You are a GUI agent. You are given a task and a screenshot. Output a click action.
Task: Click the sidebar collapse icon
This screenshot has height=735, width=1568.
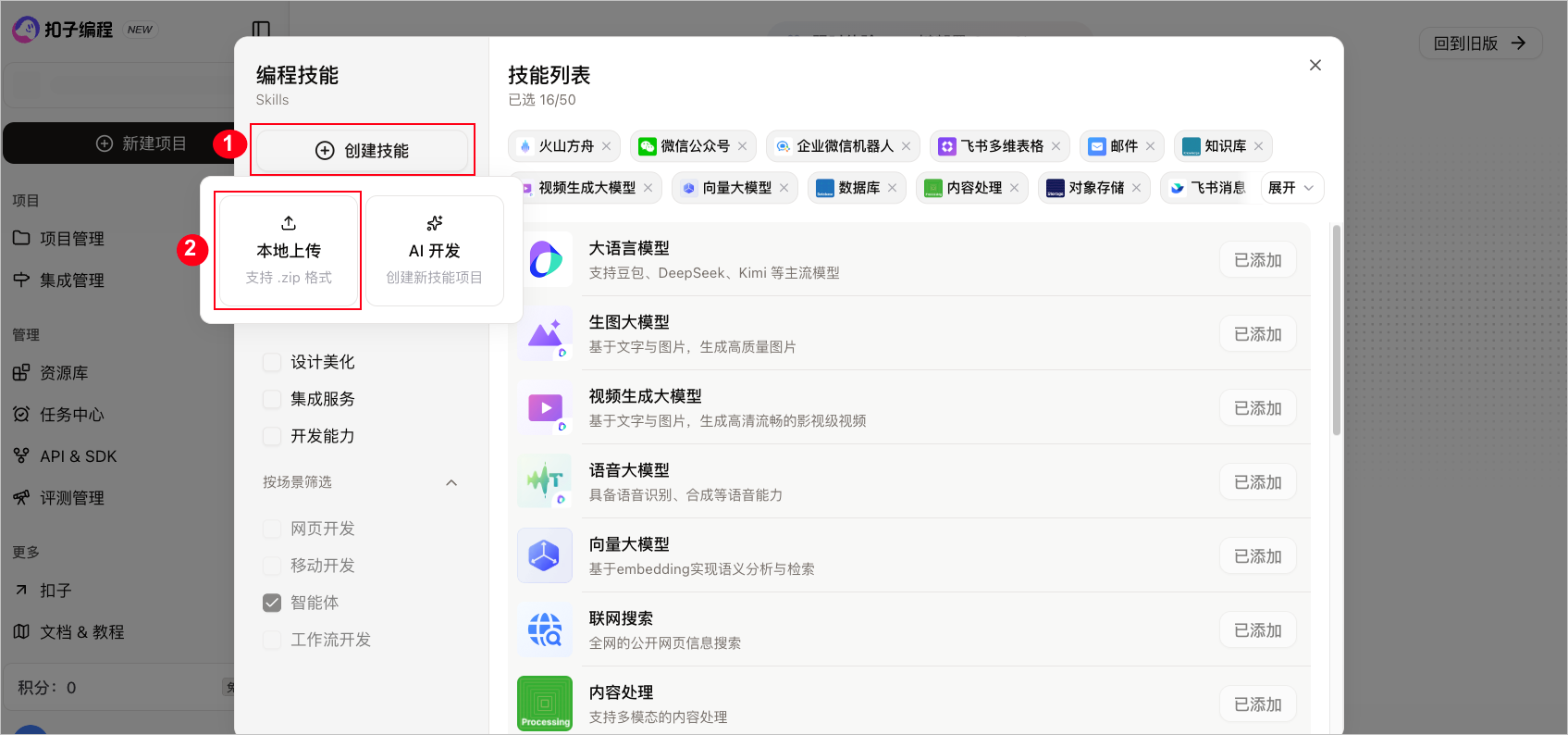click(x=261, y=30)
